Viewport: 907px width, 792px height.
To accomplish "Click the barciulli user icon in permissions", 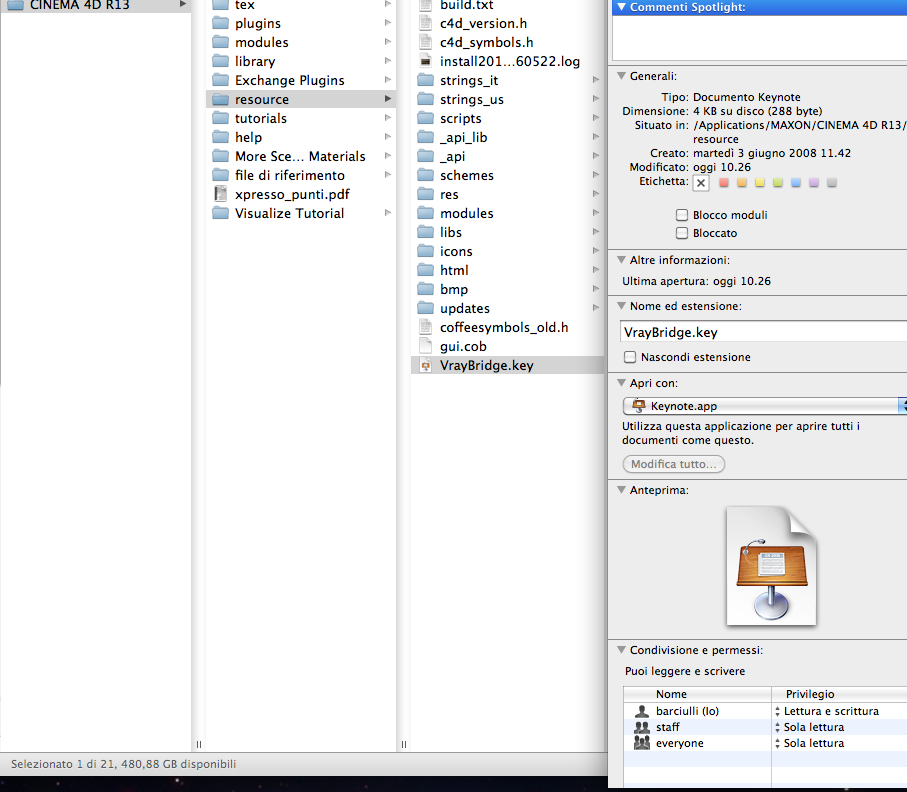I will (641, 712).
